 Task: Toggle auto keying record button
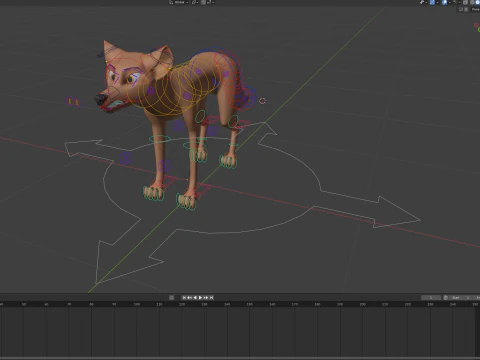coord(171,297)
